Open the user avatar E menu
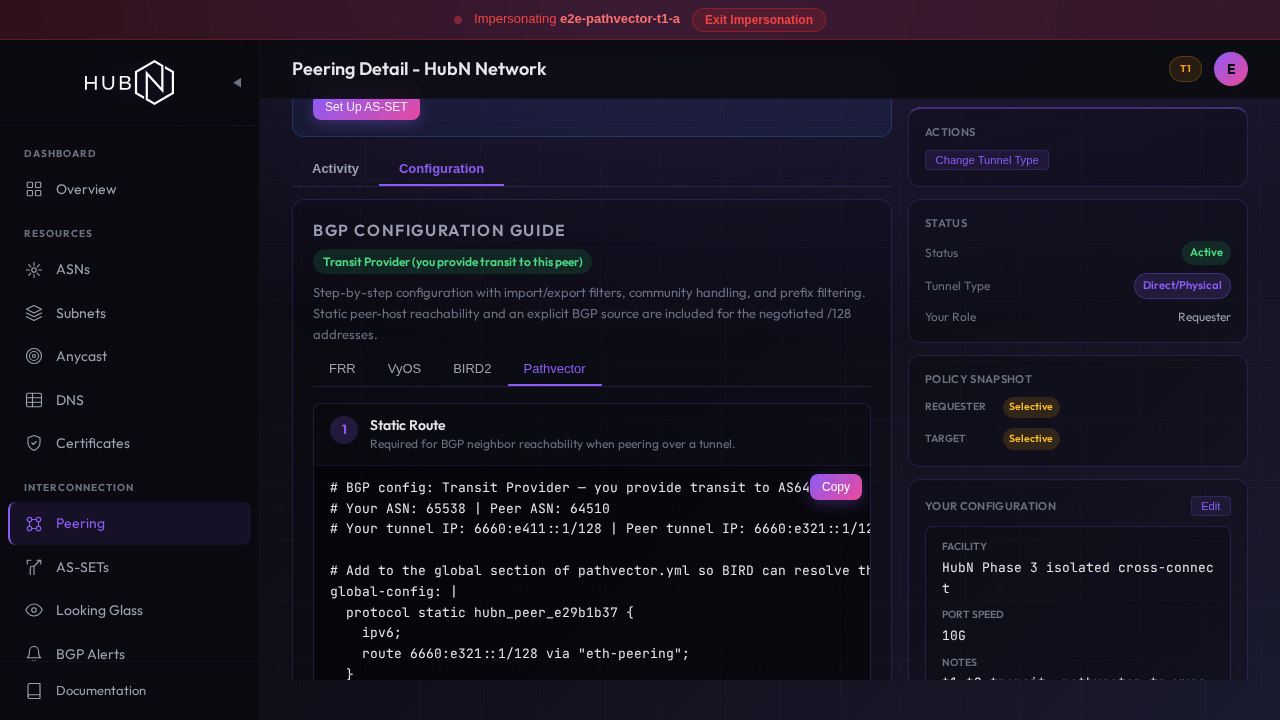Screen dimensions: 1280x720 1231,69
